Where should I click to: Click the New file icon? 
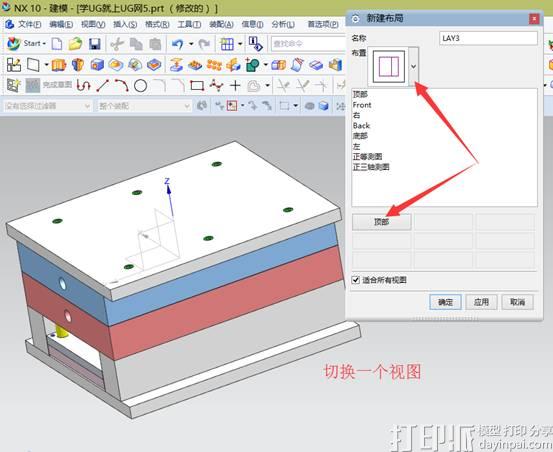click(x=57, y=44)
